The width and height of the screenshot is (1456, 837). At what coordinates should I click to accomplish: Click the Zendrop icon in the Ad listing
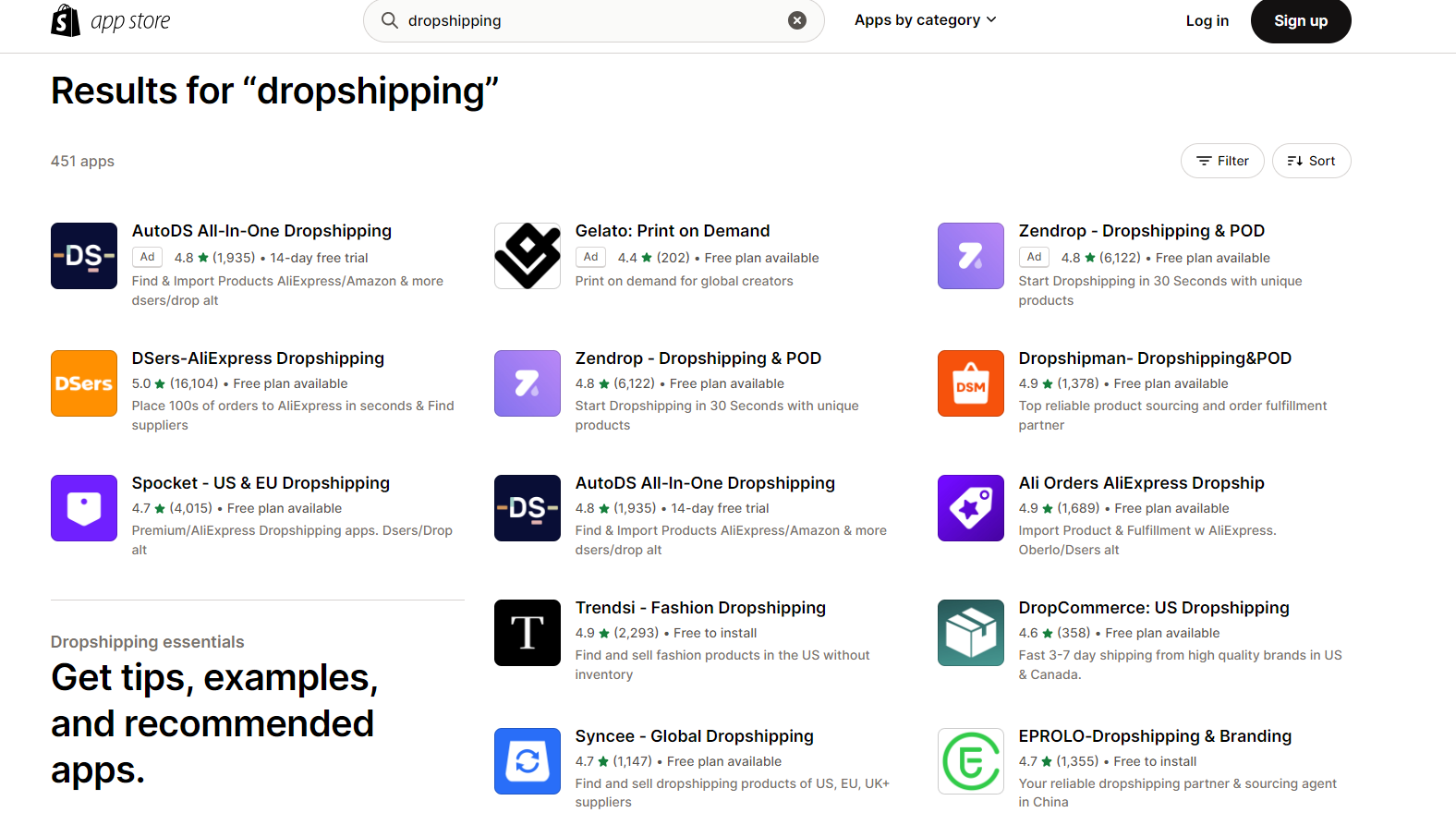[x=971, y=256]
